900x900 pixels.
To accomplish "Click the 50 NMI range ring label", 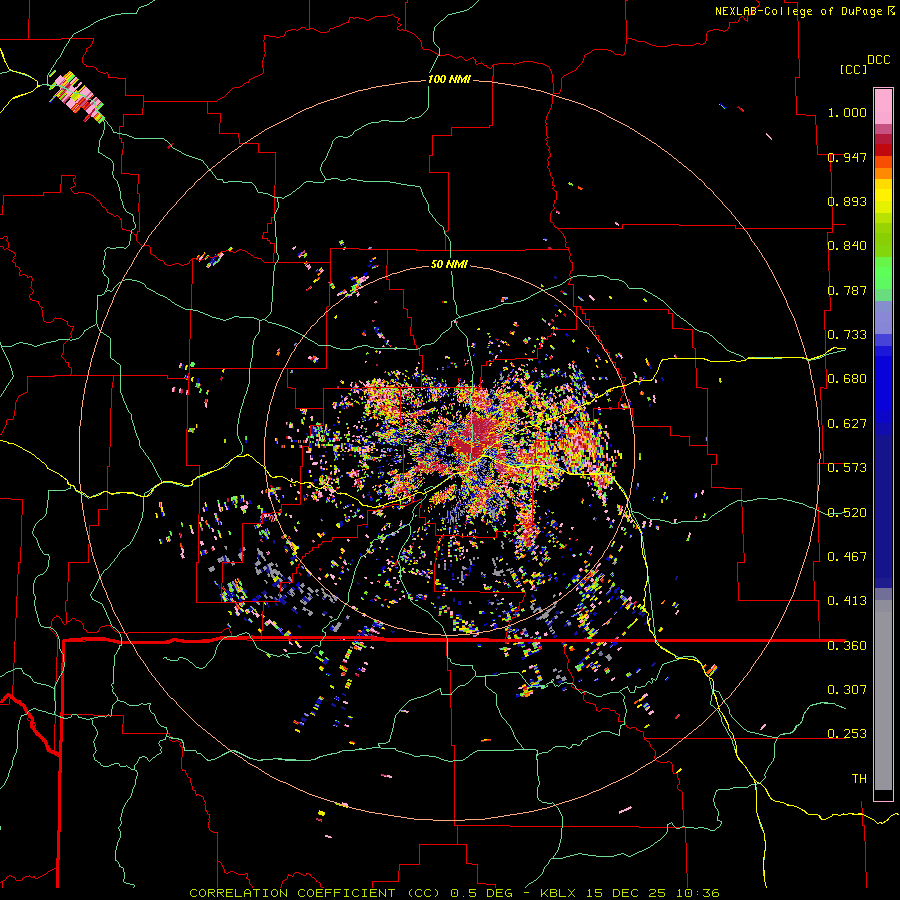I will (449, 265).
